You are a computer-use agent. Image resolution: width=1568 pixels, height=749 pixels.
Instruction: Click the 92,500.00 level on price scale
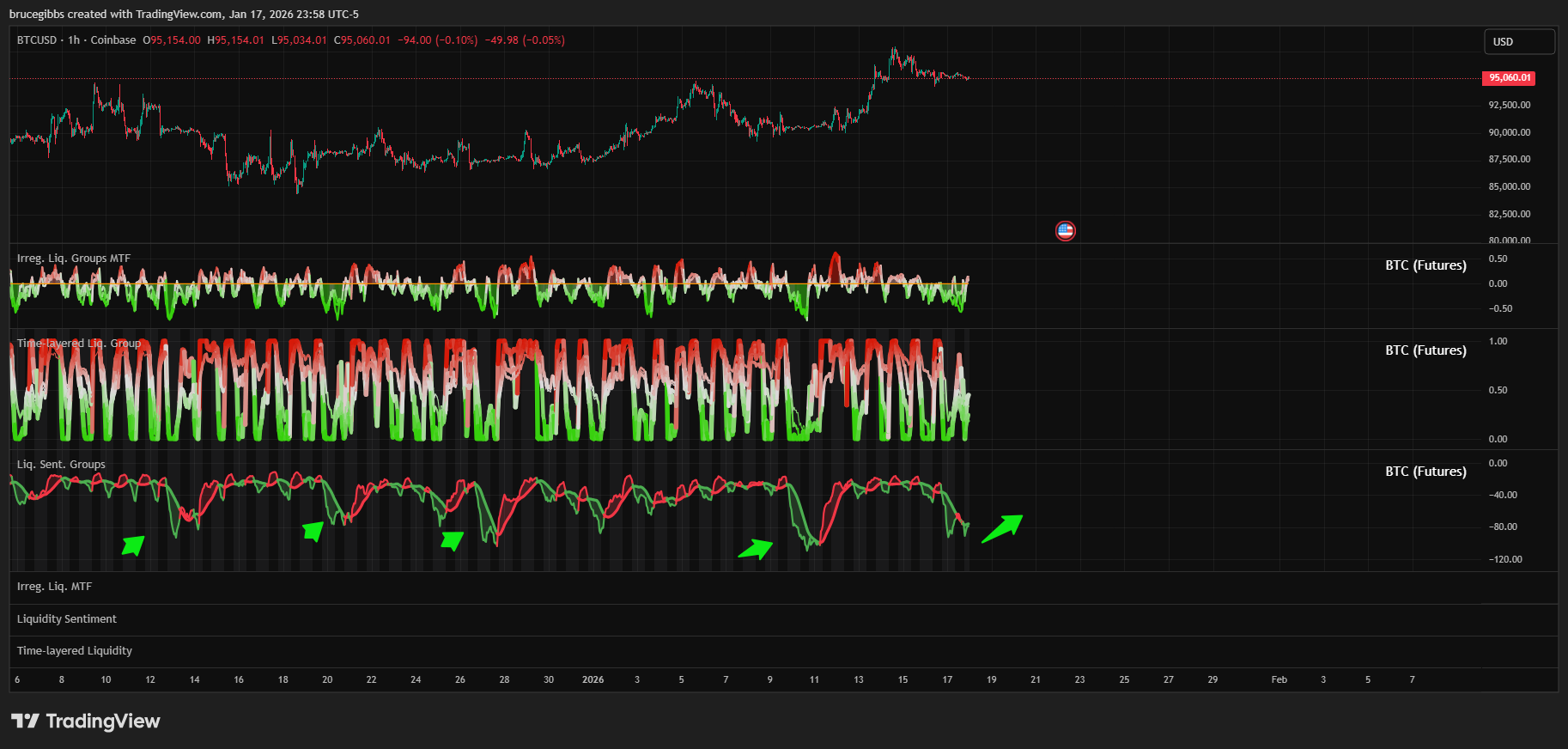point(1509,105)
